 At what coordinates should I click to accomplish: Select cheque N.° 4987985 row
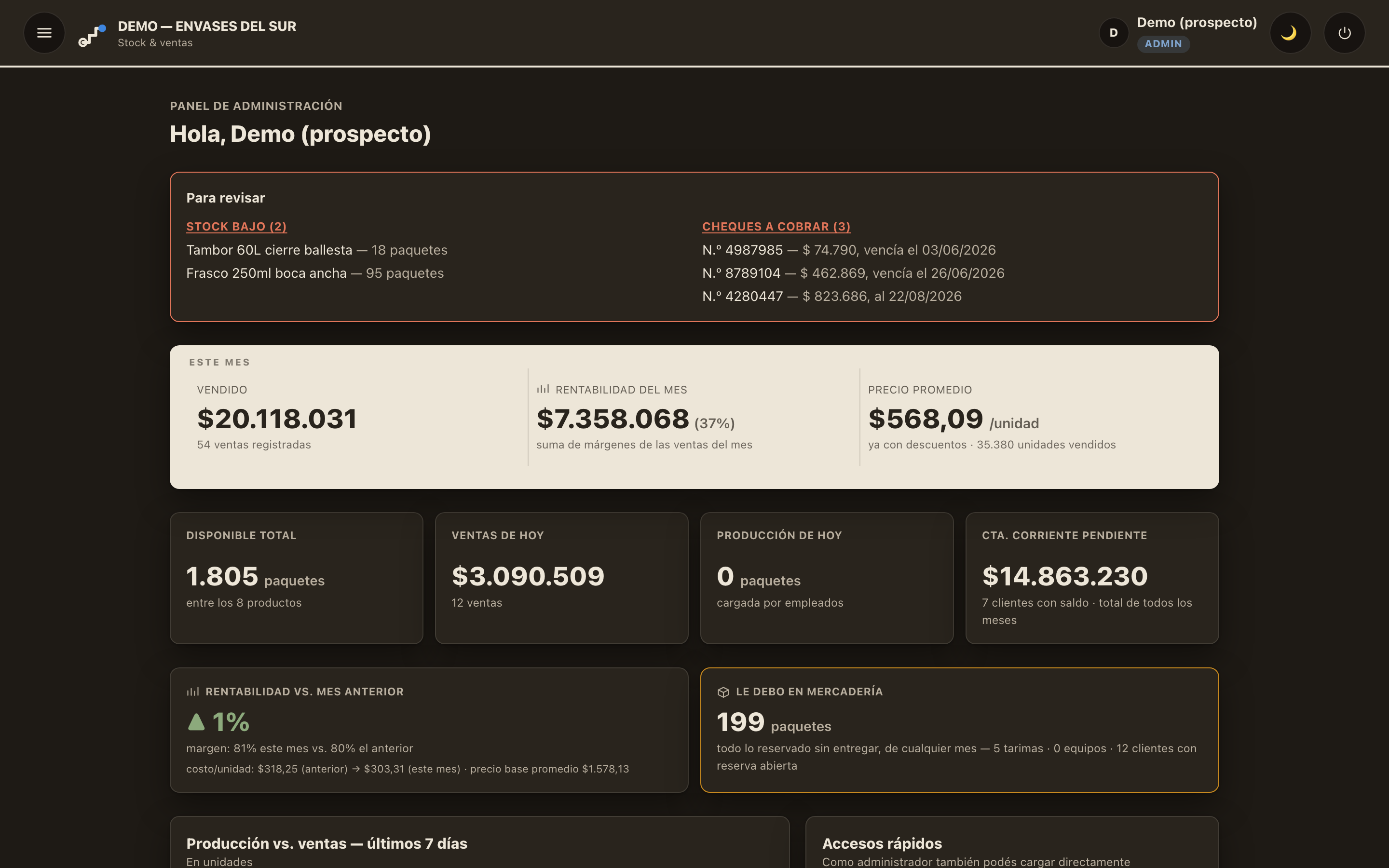(849, 250)
